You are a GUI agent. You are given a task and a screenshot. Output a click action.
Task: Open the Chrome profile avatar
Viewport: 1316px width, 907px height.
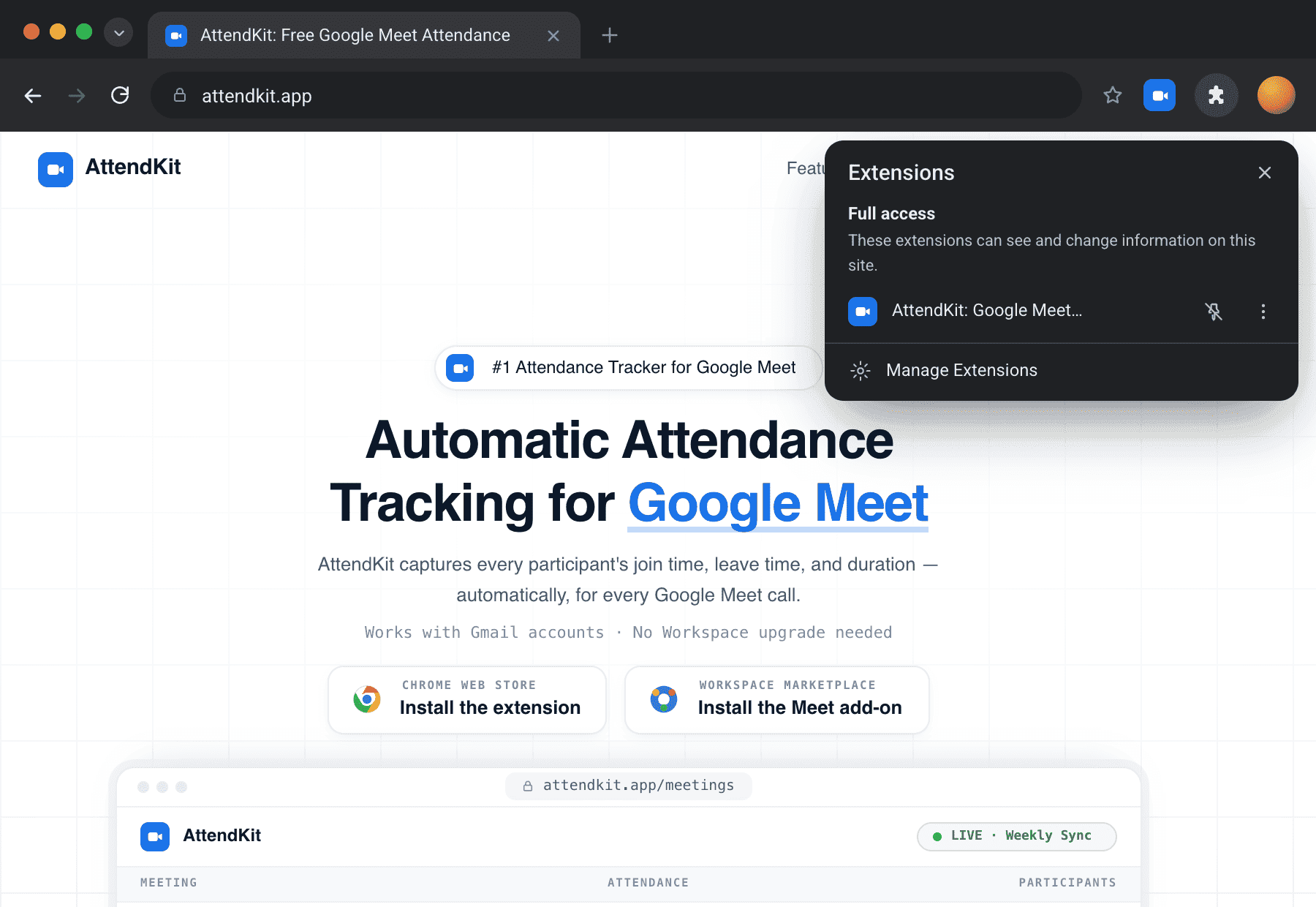click(x=1277, y=95)
